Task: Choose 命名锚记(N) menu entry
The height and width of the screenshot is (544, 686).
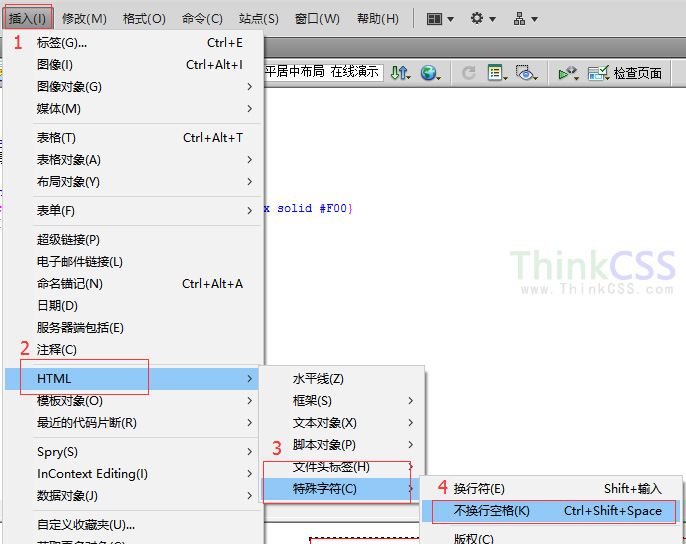Action: (x=133, y=284)
